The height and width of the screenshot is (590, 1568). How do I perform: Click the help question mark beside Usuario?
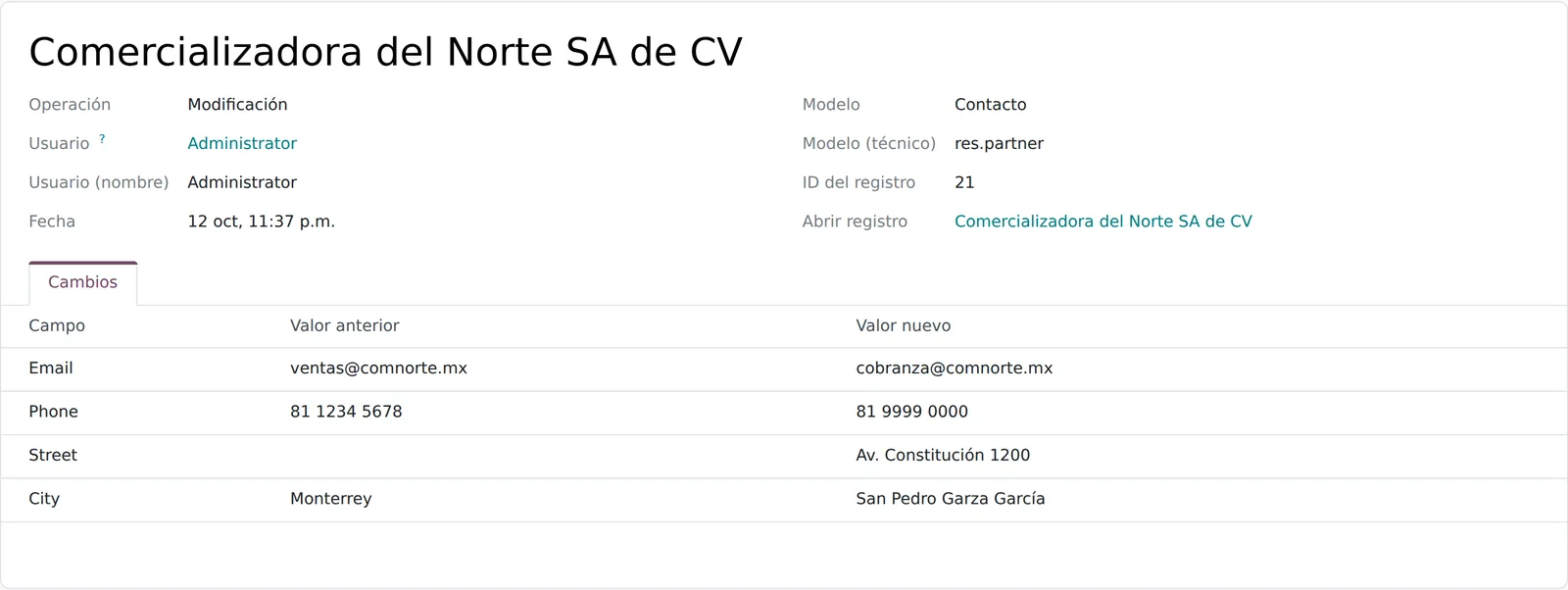(102, 139)
